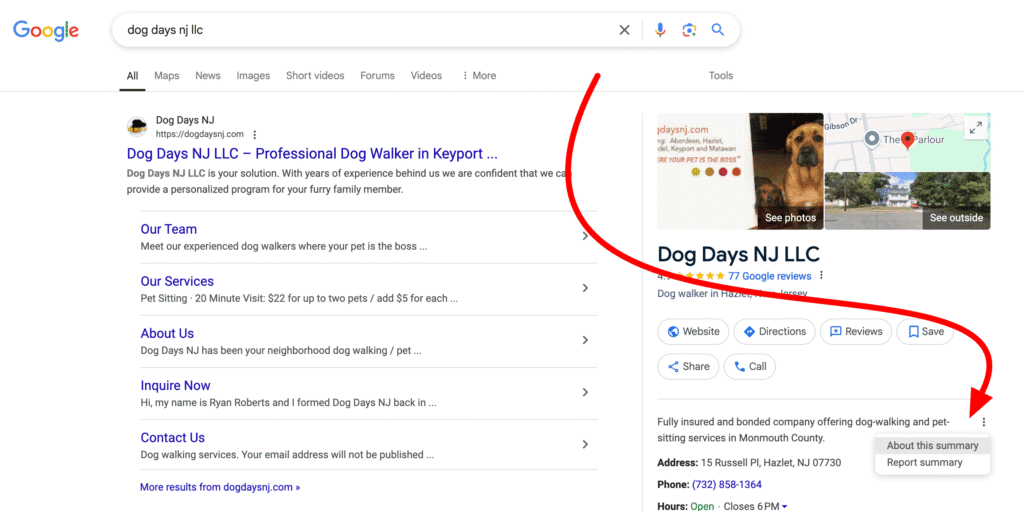Switch to the Maps tab
The height and width of the screenshot is (511, 1024).
(167, 76)
